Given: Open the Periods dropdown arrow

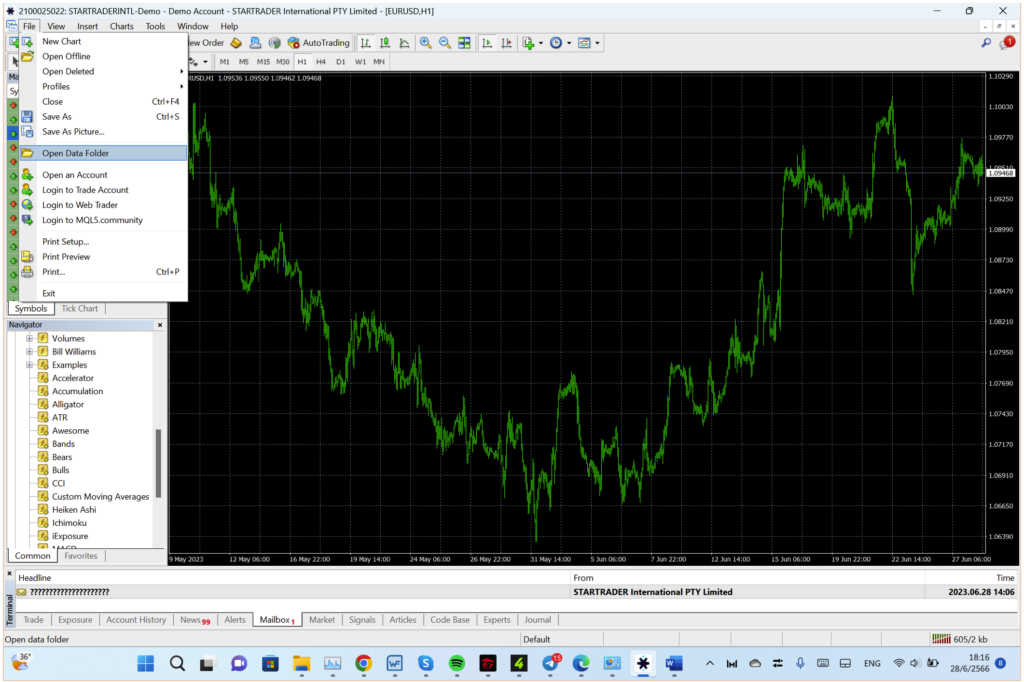Looking at the screenshot, I should click(x=569, y=43).
